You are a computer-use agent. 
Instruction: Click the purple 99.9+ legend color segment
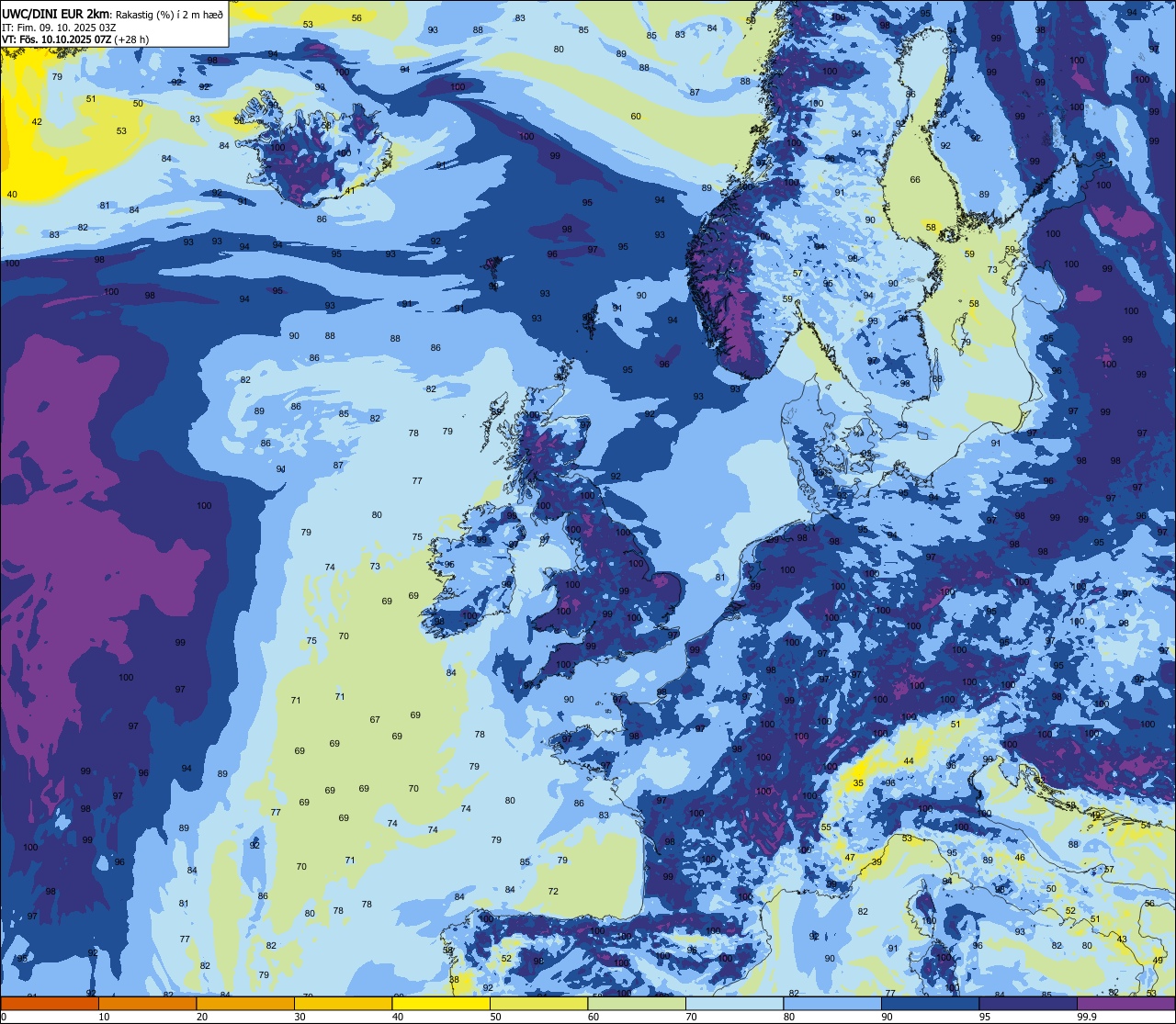[1125, 1003]
